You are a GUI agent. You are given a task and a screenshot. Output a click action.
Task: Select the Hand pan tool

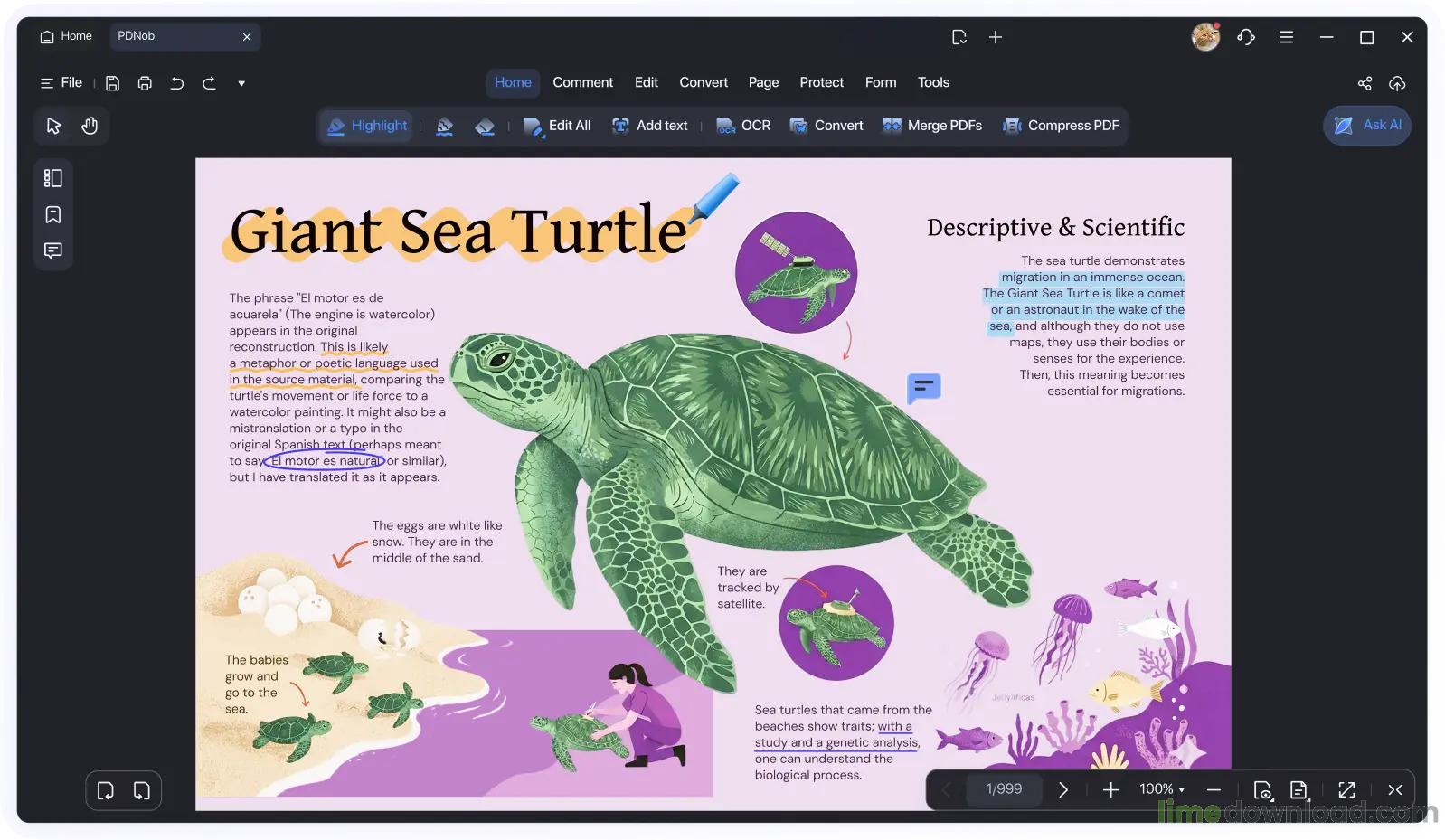click(x=90, y=126)
